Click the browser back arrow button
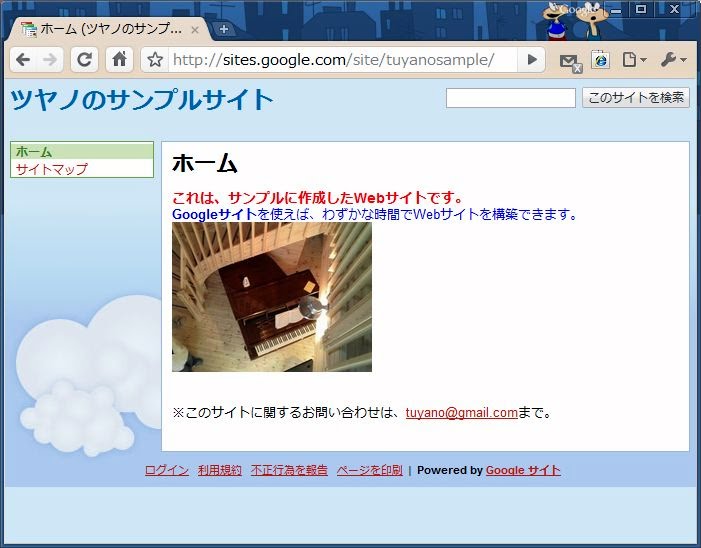The image size is (701, 548). point(23,60)
